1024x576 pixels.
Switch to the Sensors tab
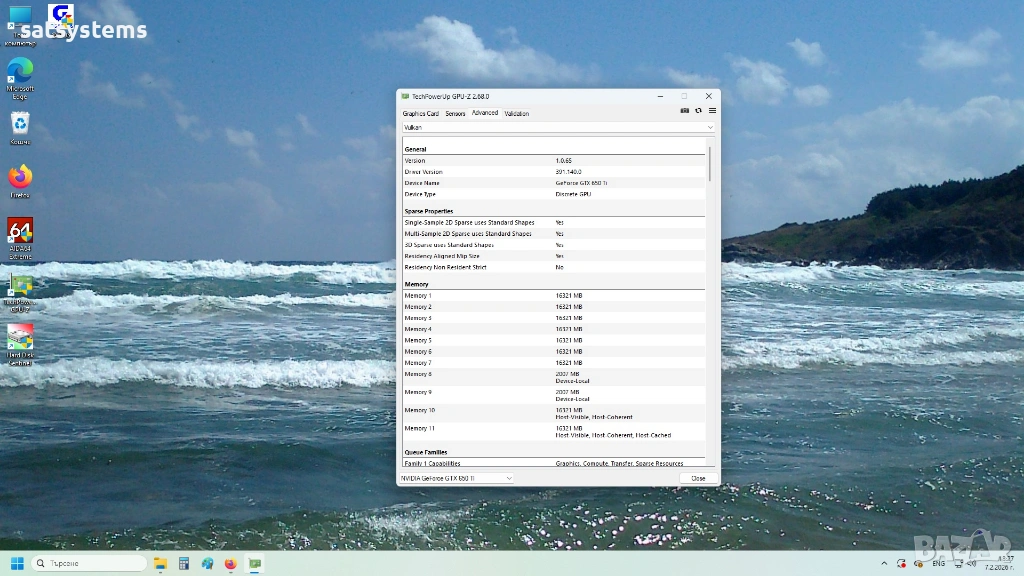click(x=455, y=114)
